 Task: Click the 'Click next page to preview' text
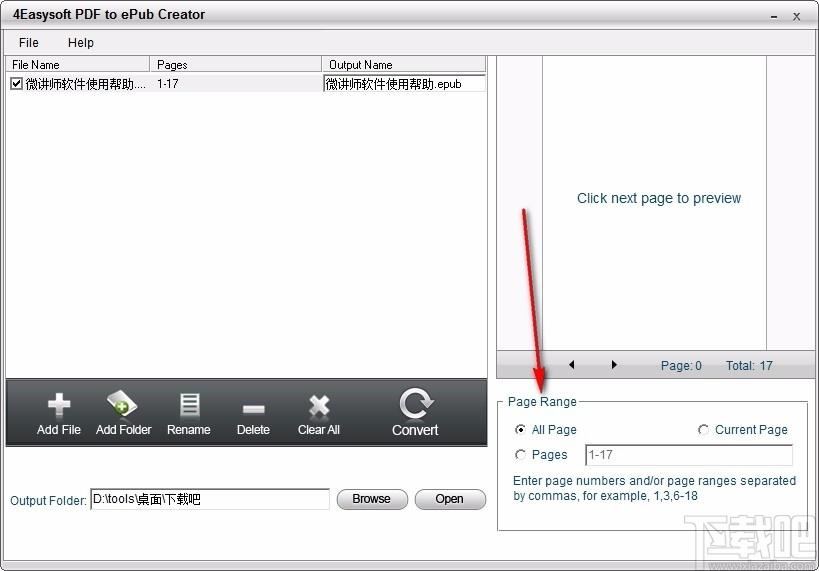(659, 198)
